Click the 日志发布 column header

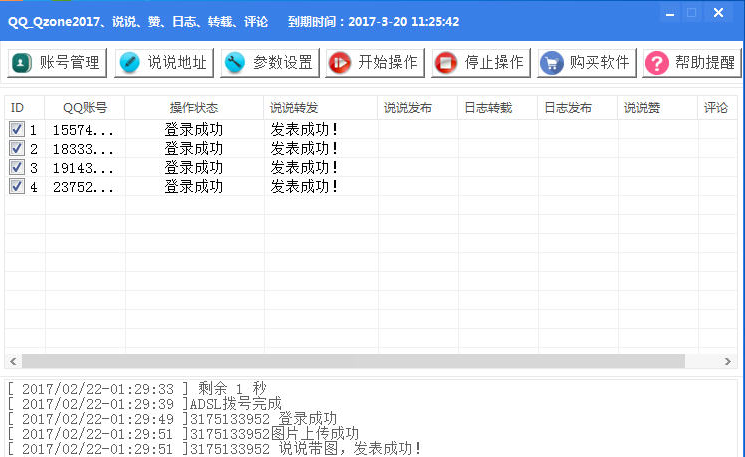[577, 108]
